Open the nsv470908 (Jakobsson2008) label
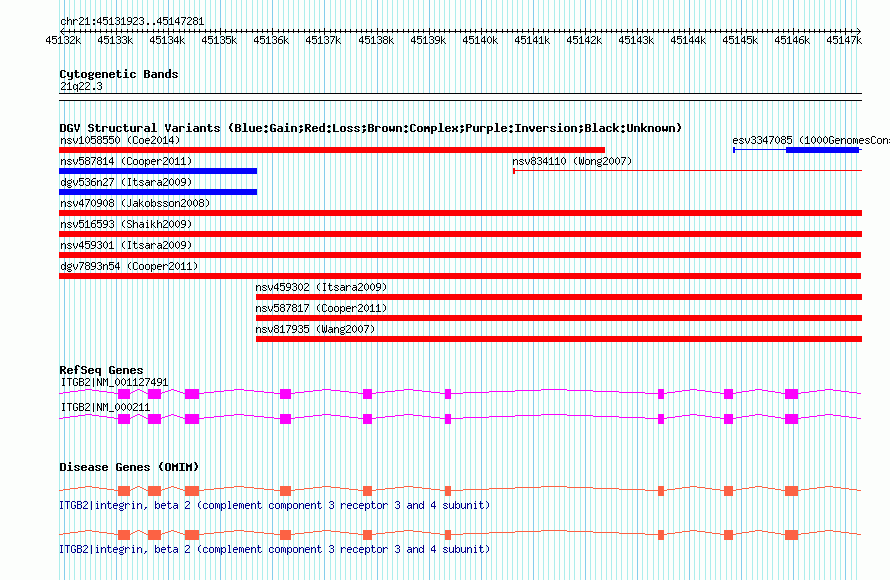 (135, 203)
